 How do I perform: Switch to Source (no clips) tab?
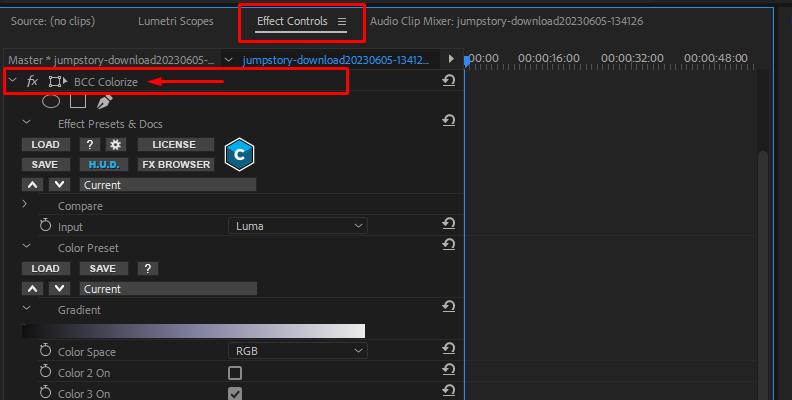(53, 21)
